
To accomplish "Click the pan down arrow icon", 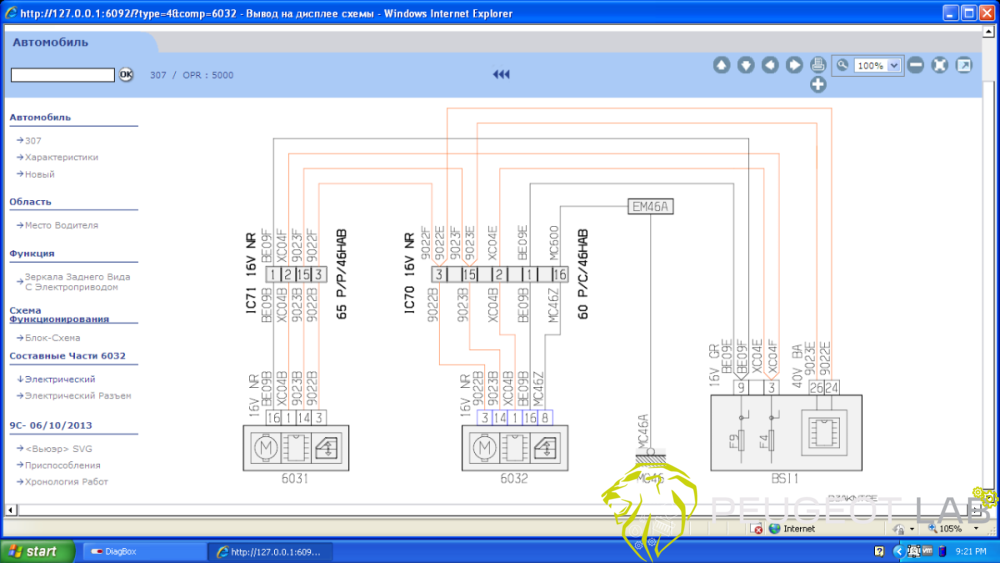I will 745,65.
